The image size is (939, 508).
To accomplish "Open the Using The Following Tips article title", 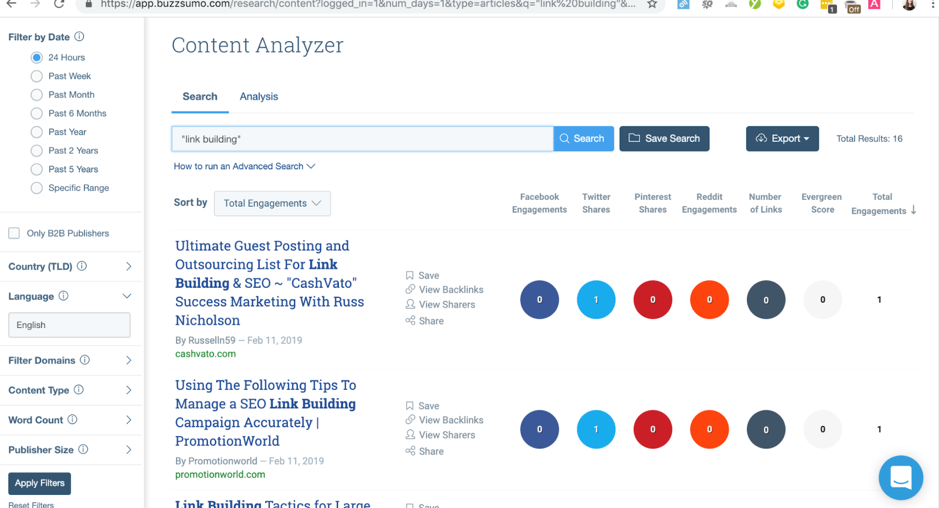I will pyautogui.click(x=266, y=413).
